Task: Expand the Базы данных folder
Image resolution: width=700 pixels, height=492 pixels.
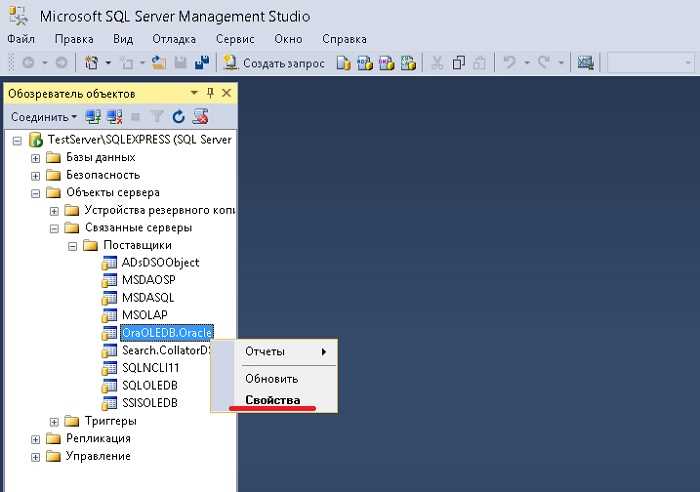Action: pos(35,158)
